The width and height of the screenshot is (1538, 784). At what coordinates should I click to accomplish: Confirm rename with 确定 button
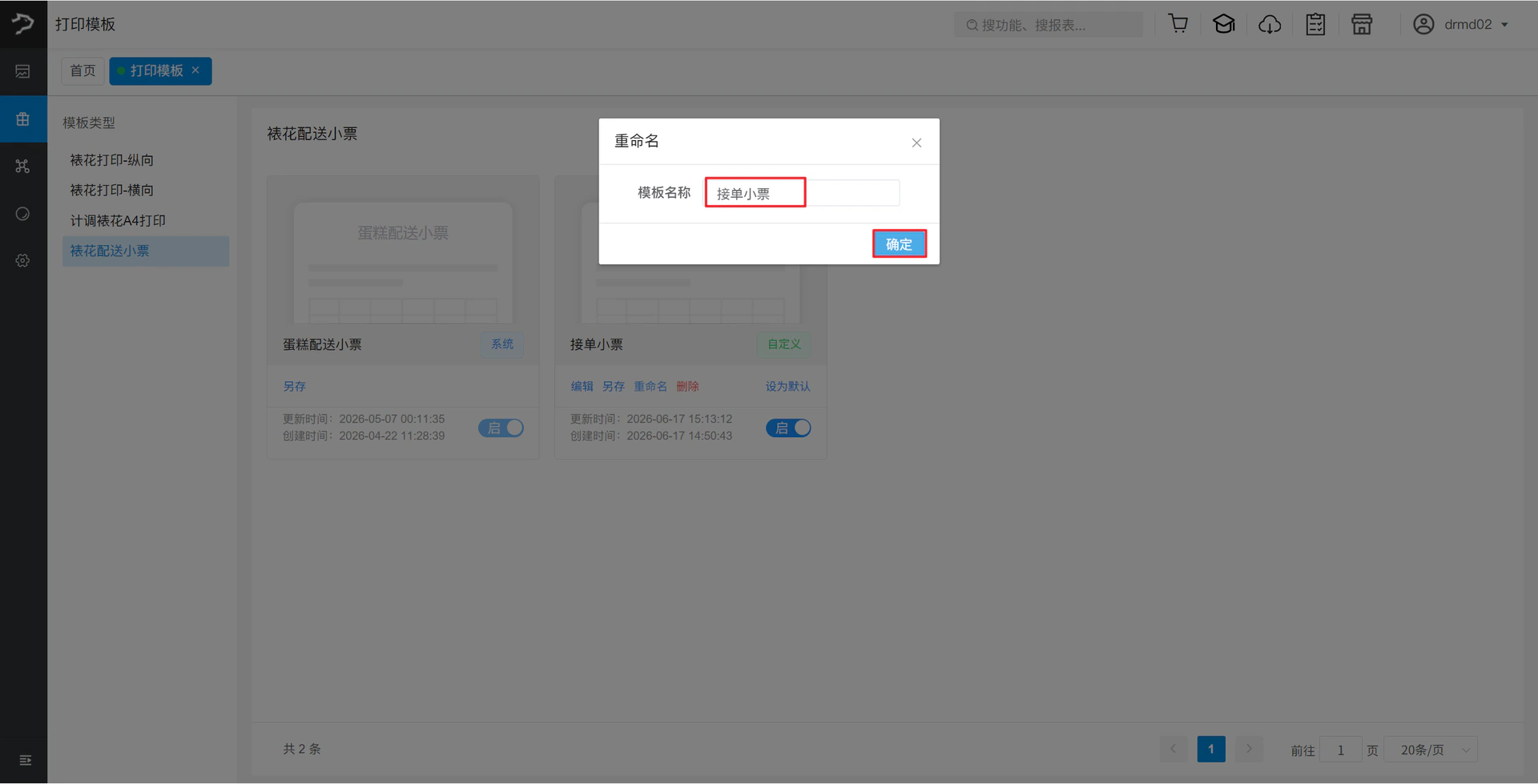tap(899, 243)
